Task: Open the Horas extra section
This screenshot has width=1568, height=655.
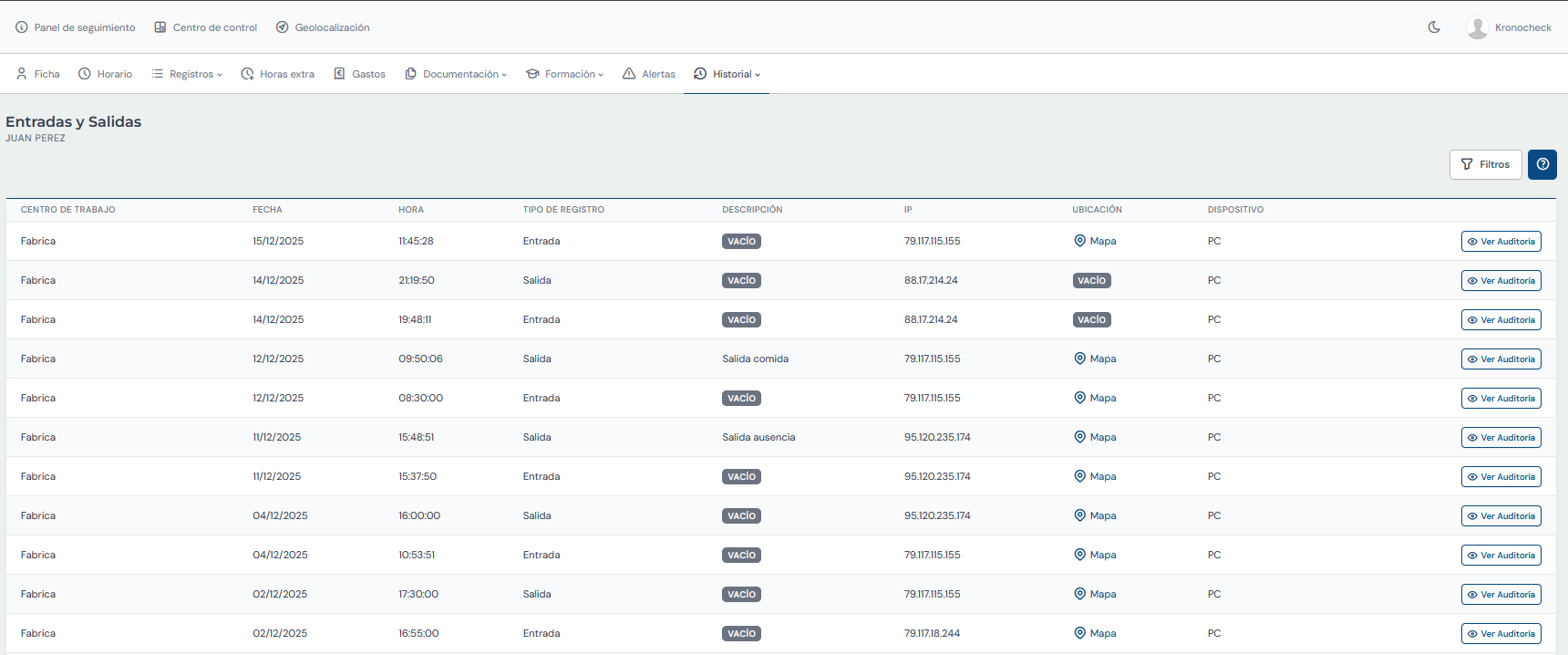Action: (278, 74)
